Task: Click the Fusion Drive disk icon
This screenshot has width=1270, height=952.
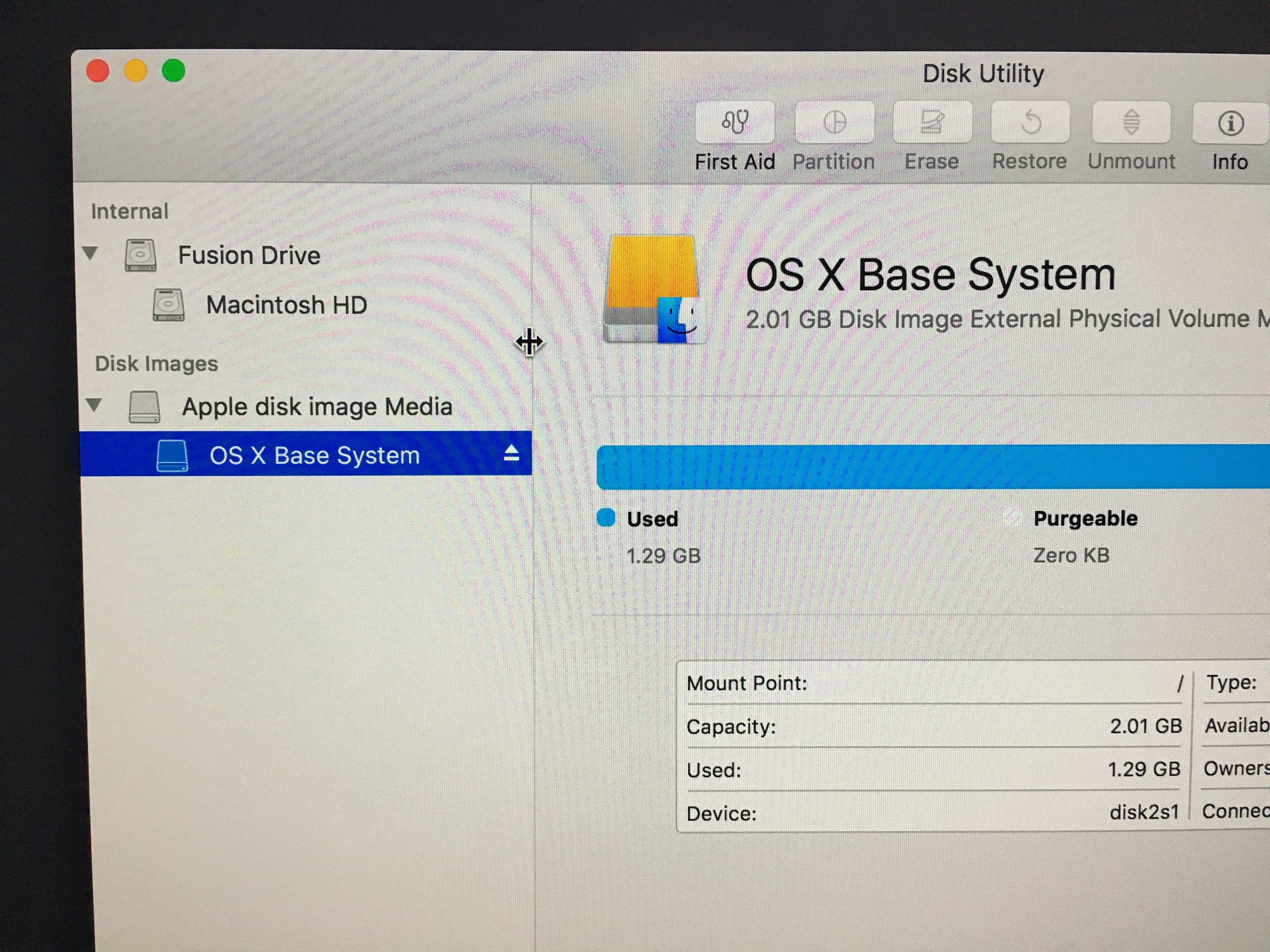Action: click(141, 255)
